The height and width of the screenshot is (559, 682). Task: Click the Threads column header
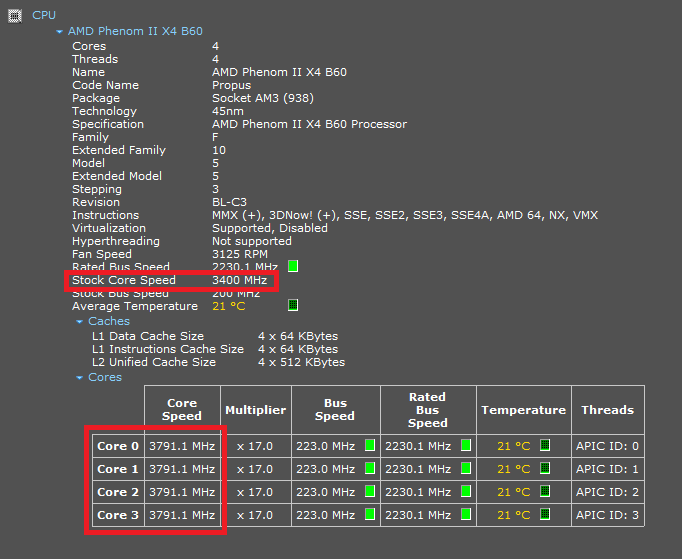tap(608, 410)
